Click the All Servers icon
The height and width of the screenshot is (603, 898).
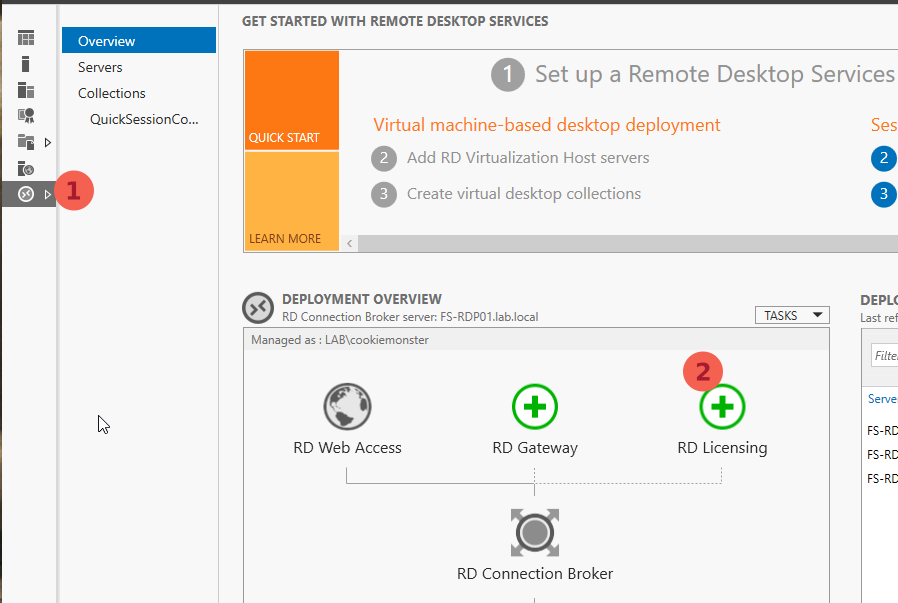26,90
